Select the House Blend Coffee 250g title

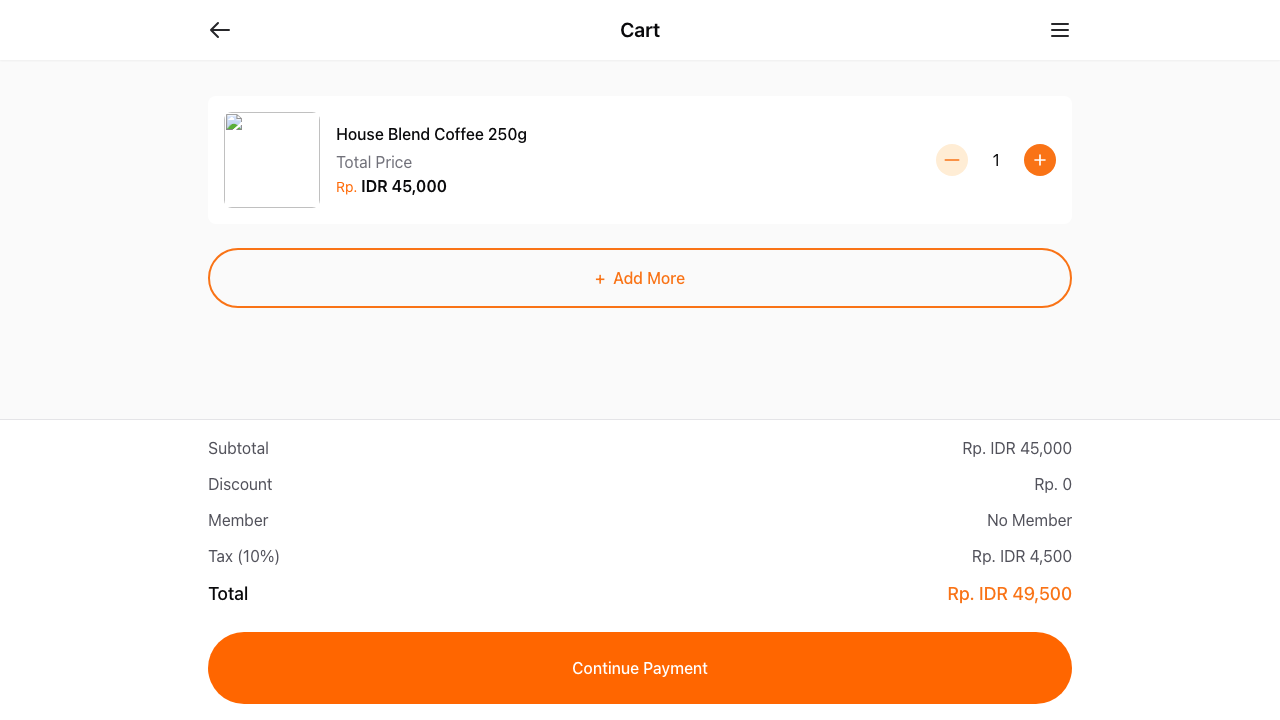coord(431,134)
